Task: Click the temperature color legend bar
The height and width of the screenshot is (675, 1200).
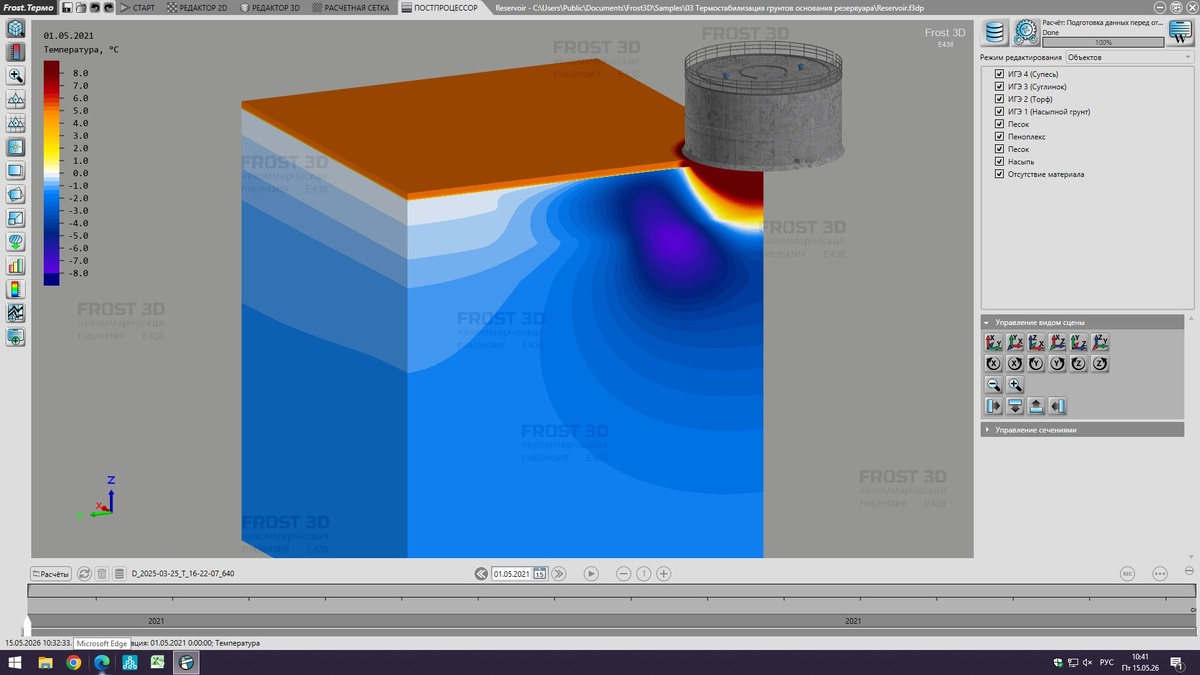Action: (52, 173)
